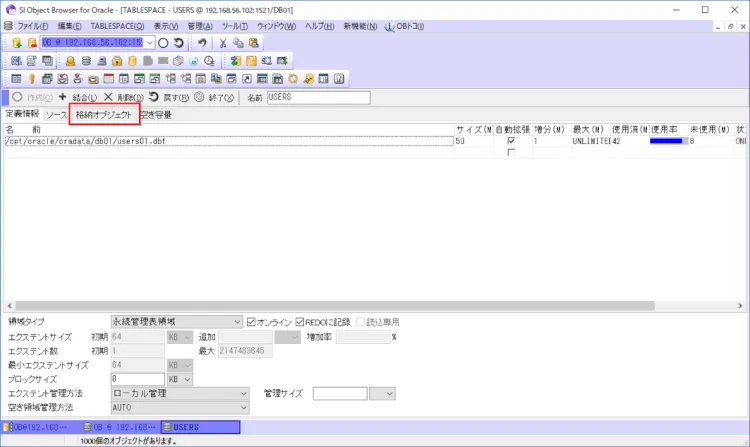Image resolution: width=750 pixels, height=447 pixels.
Task: Click the 管理サイズ input field
Action: point(340,393)
